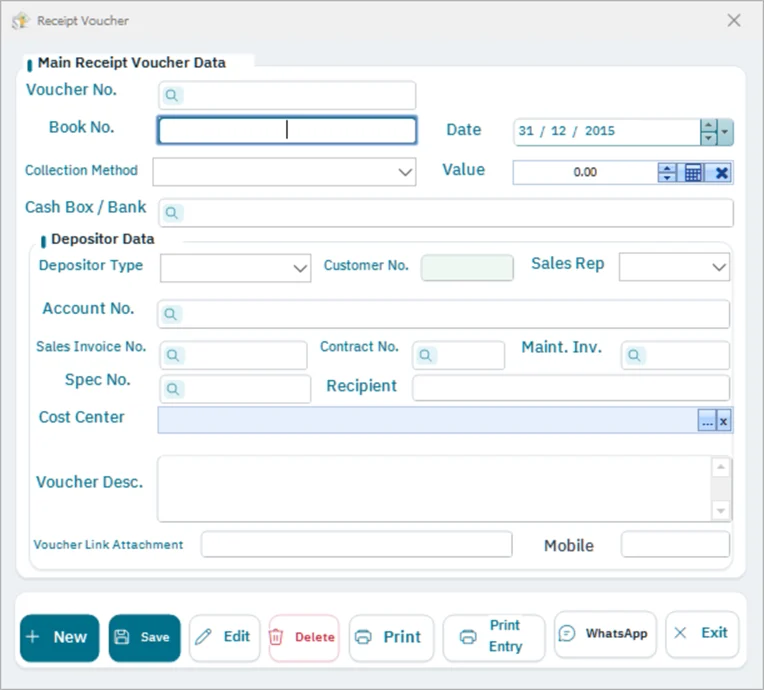Click the Mobile input field
The width and height of the screenshot is (764, 690).
click(x=675, y=544)
